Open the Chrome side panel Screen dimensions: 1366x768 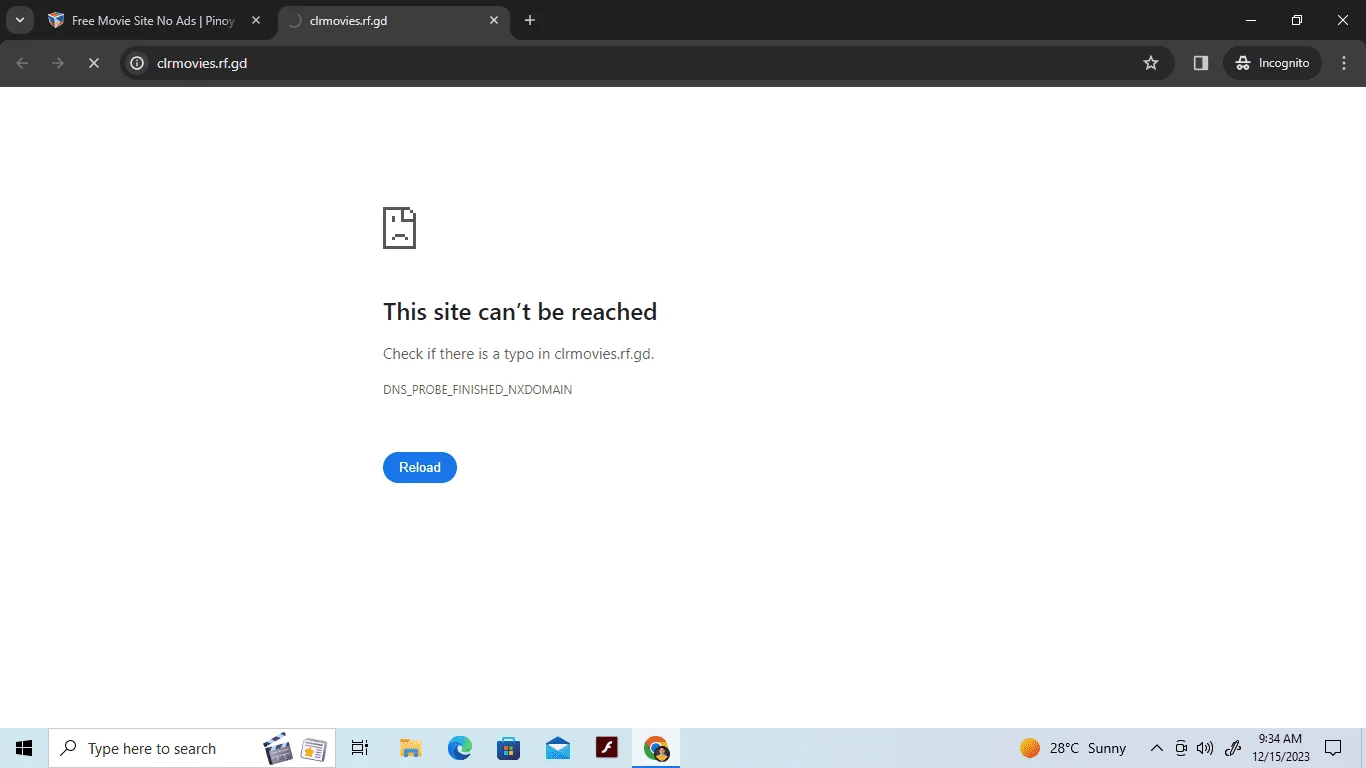click(x=1201, y=63)
